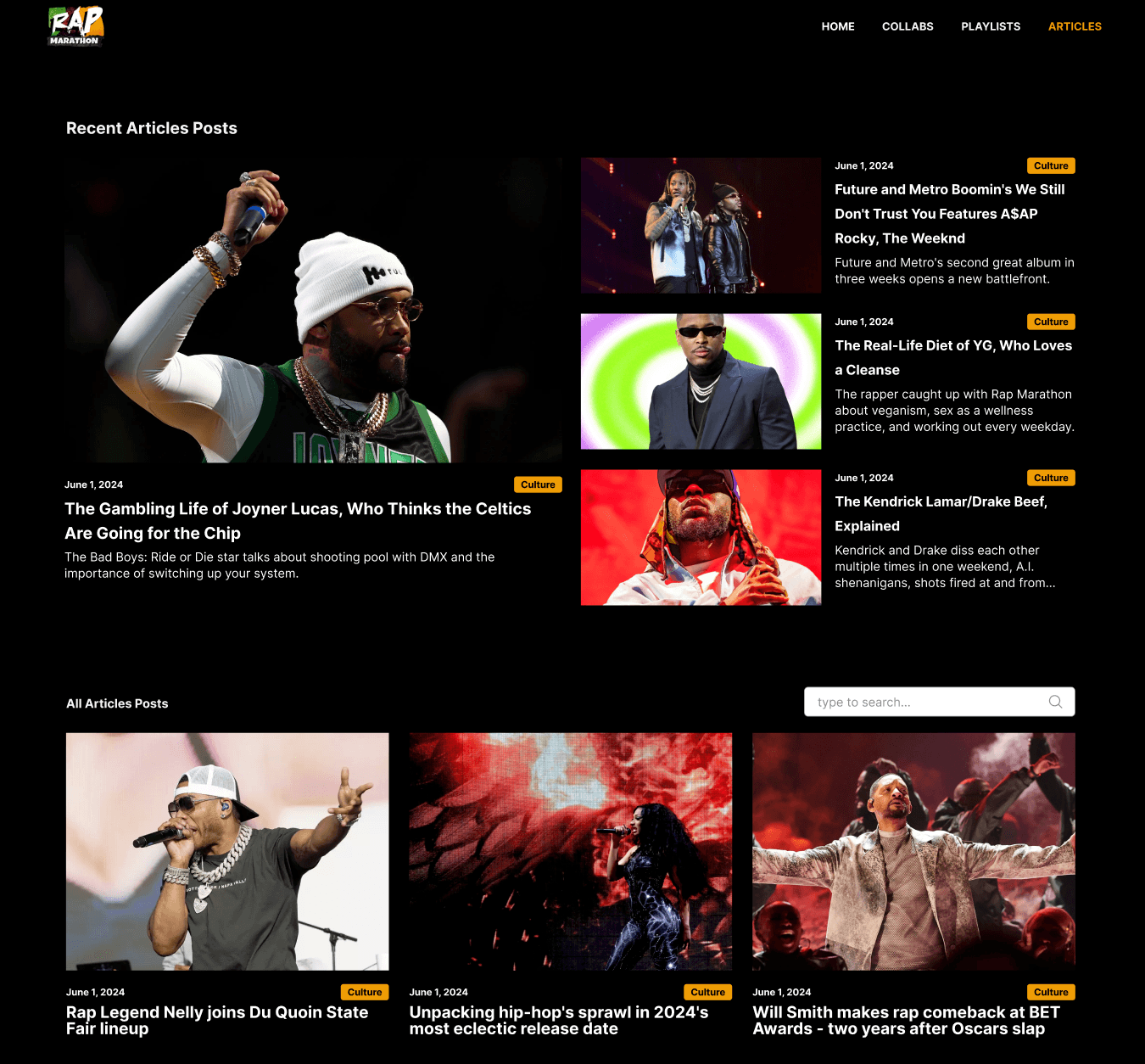
Task: Open the Future and Metro Boomin article title
Action: [x=950, y=214]
